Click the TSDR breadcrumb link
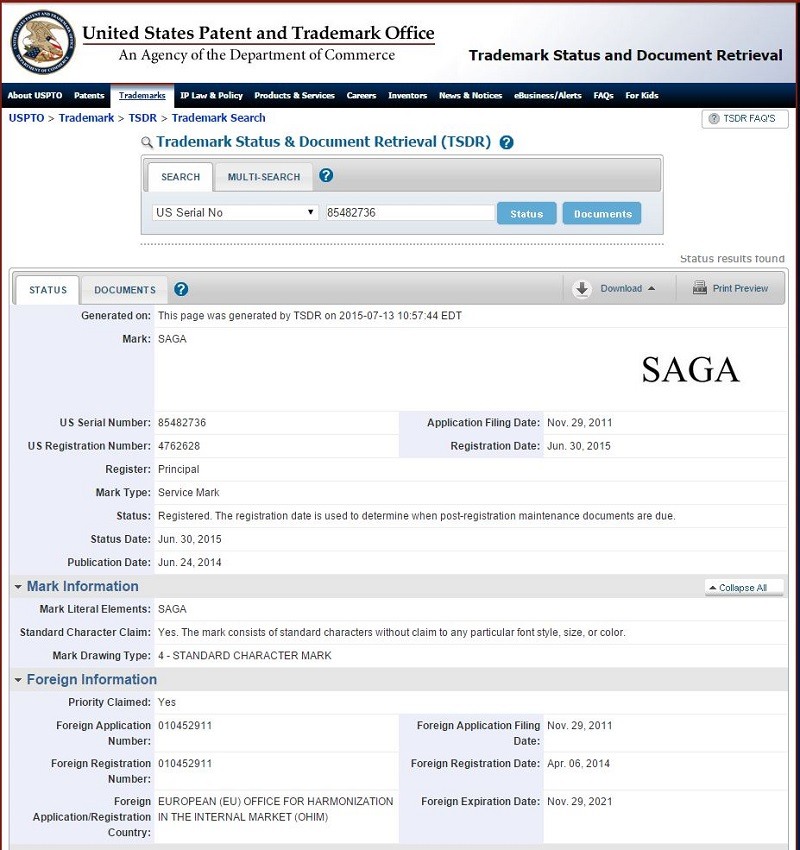Screen dimensions: 800x850 143,118
